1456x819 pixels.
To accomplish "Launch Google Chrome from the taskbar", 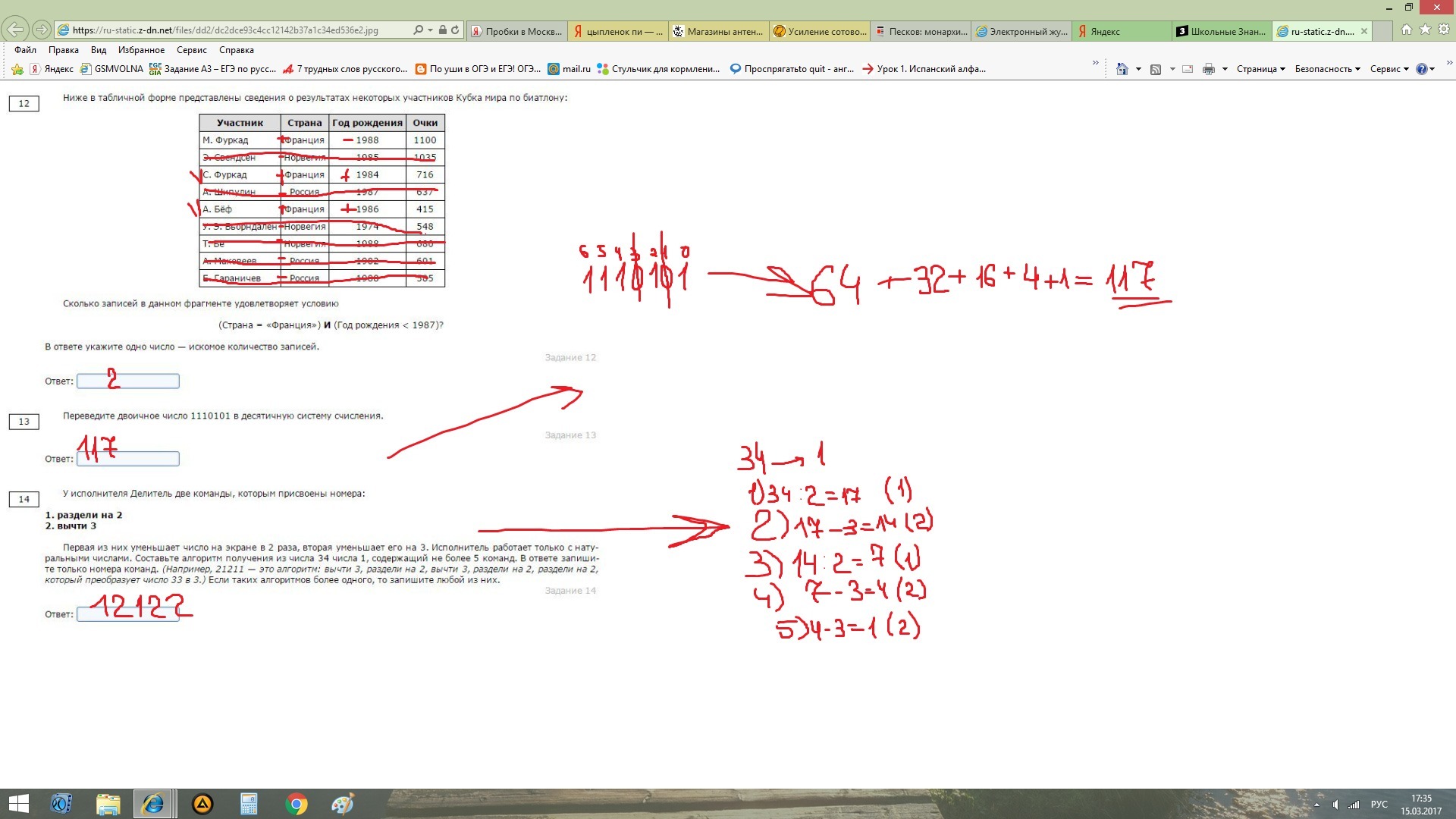I will point(297,804).
